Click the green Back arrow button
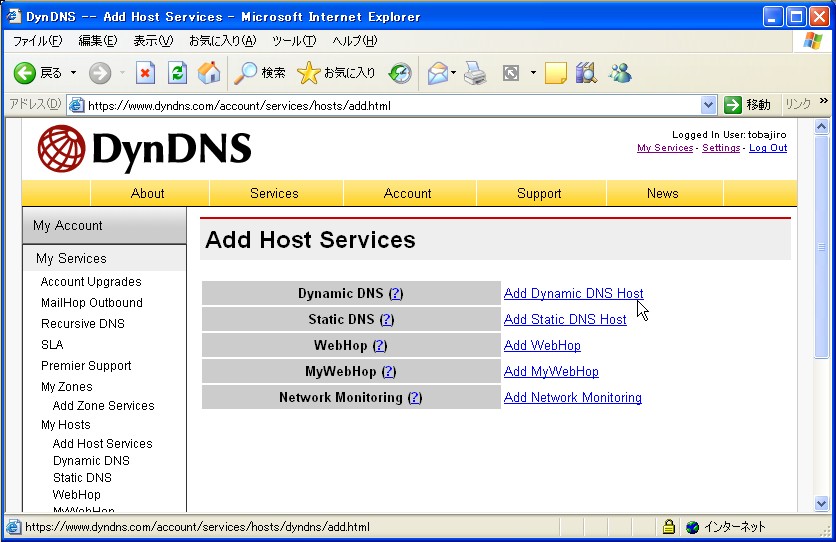This screenshot has width=836, height=542. 25,73
